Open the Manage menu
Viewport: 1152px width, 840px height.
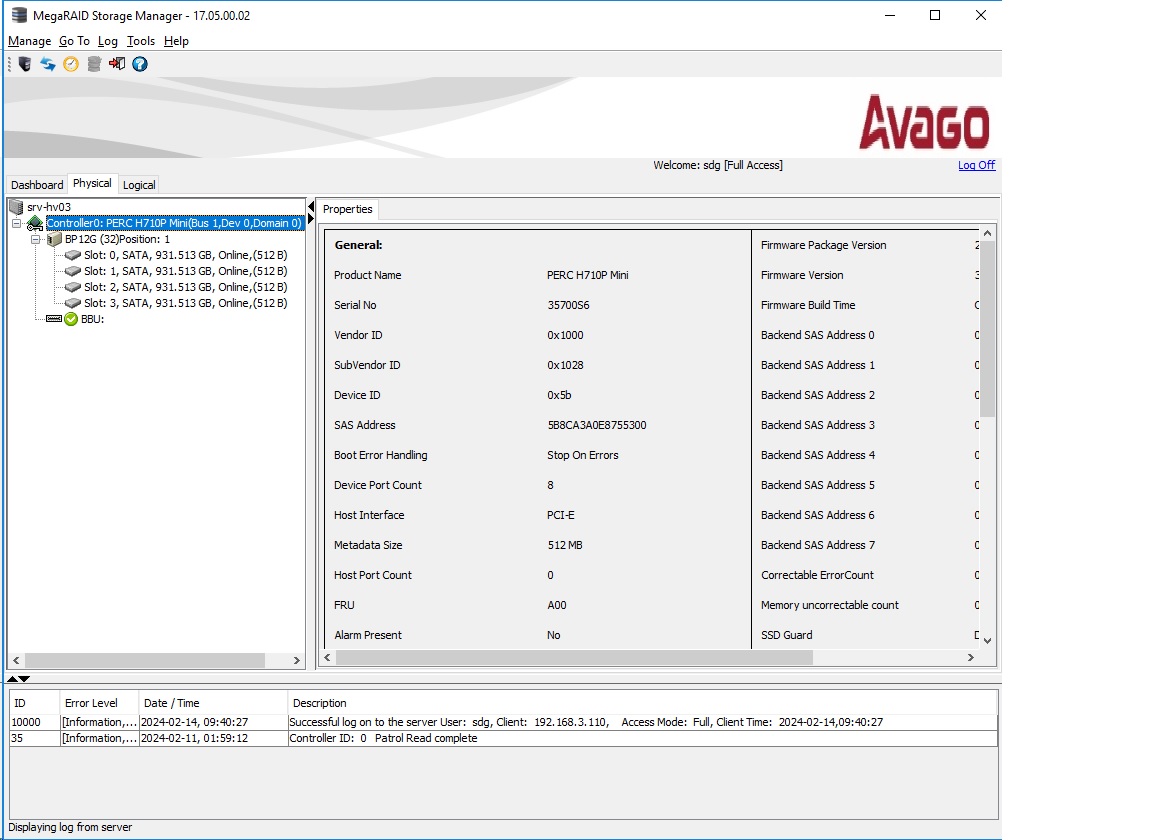click(29, 41)
